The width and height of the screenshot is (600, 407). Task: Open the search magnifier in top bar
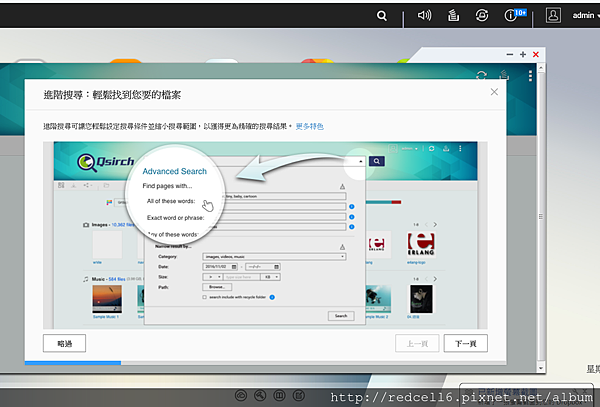coord(382,16)
